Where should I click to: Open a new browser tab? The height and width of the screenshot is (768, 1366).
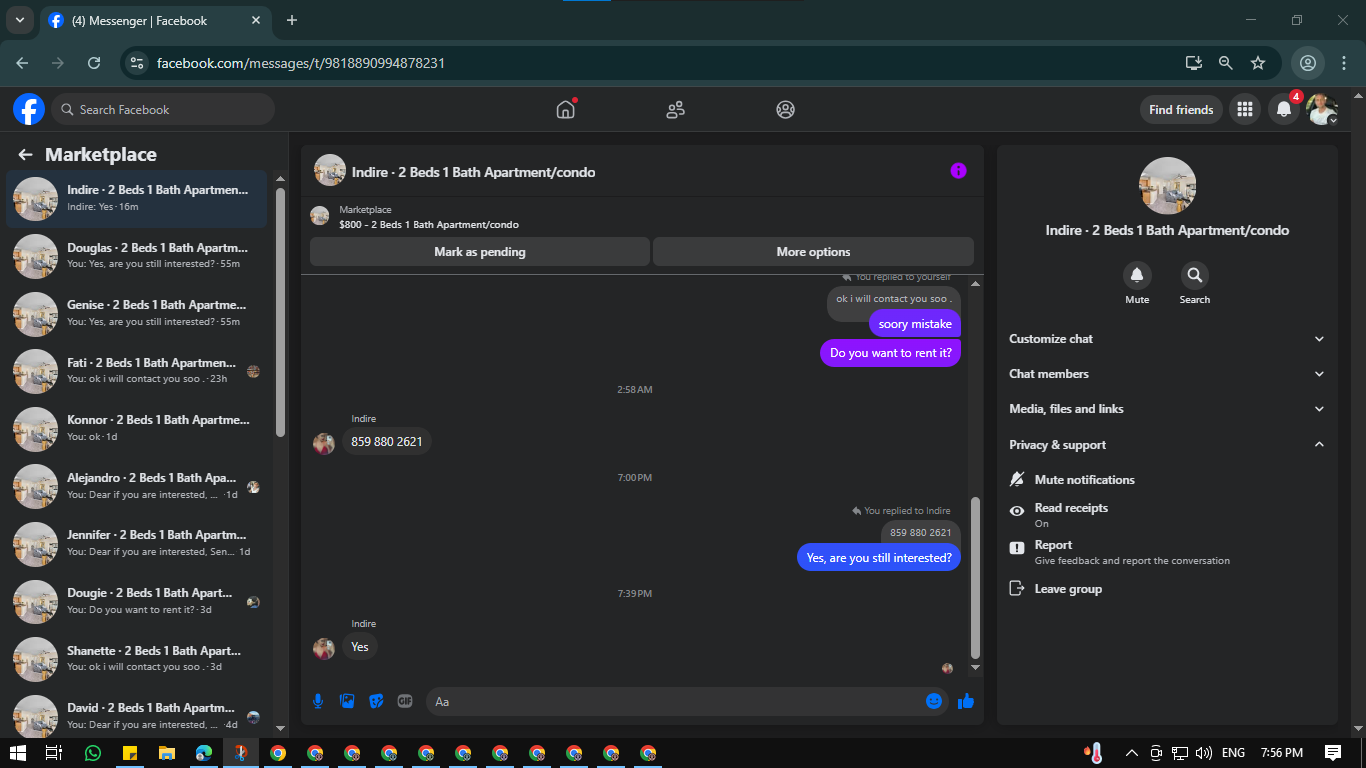pyautogui.click(x=292, y=20)
